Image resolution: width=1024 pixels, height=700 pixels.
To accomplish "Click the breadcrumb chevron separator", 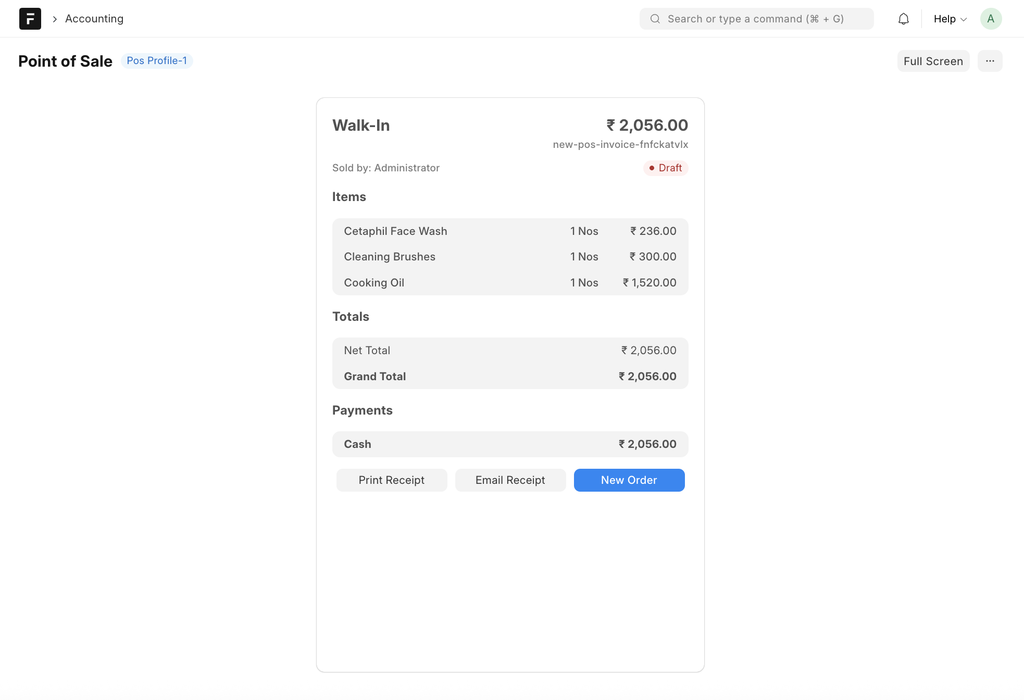I will tap(54, 19).
